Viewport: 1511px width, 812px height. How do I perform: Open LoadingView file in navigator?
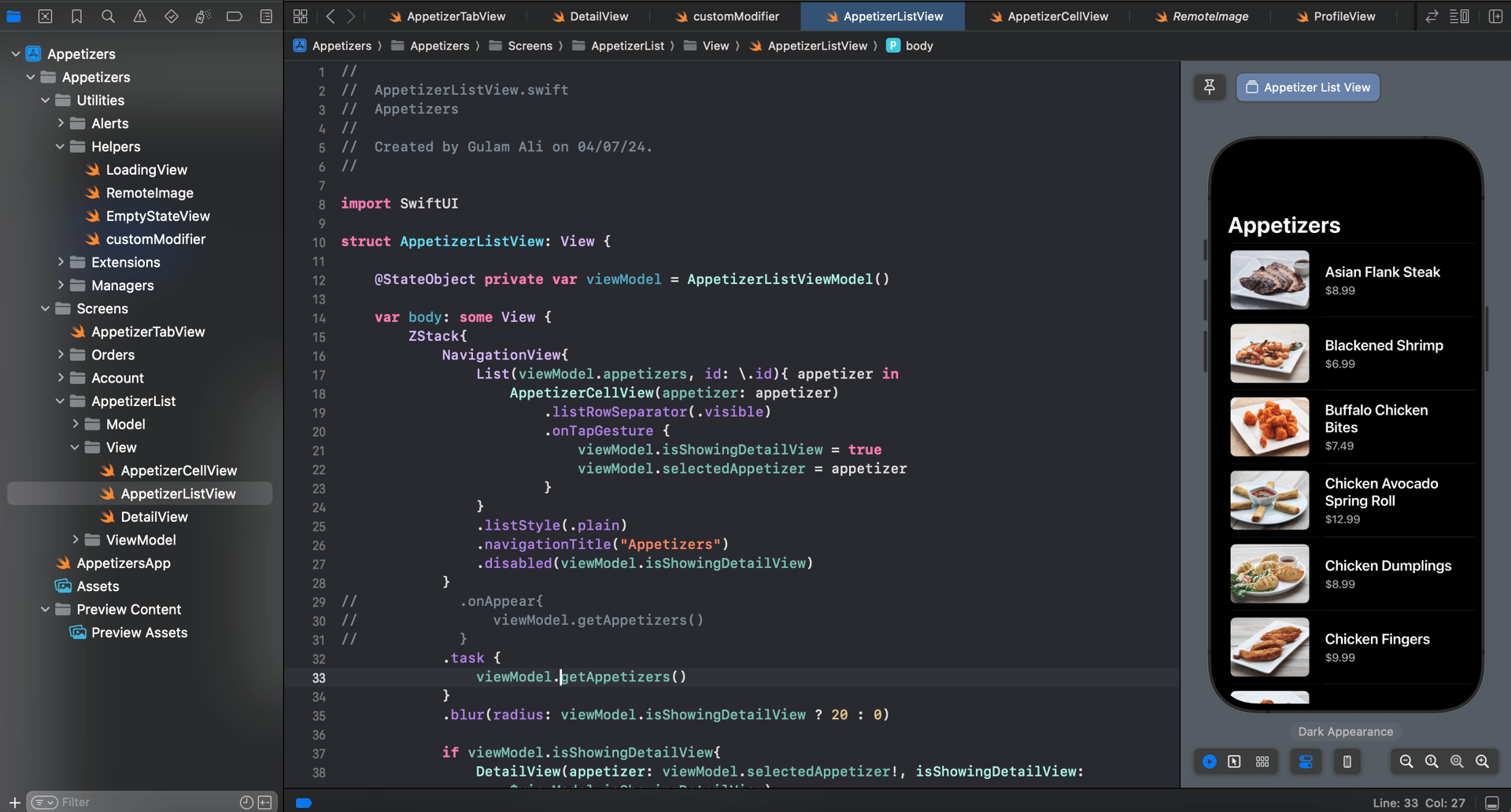(x=146, y=169)
